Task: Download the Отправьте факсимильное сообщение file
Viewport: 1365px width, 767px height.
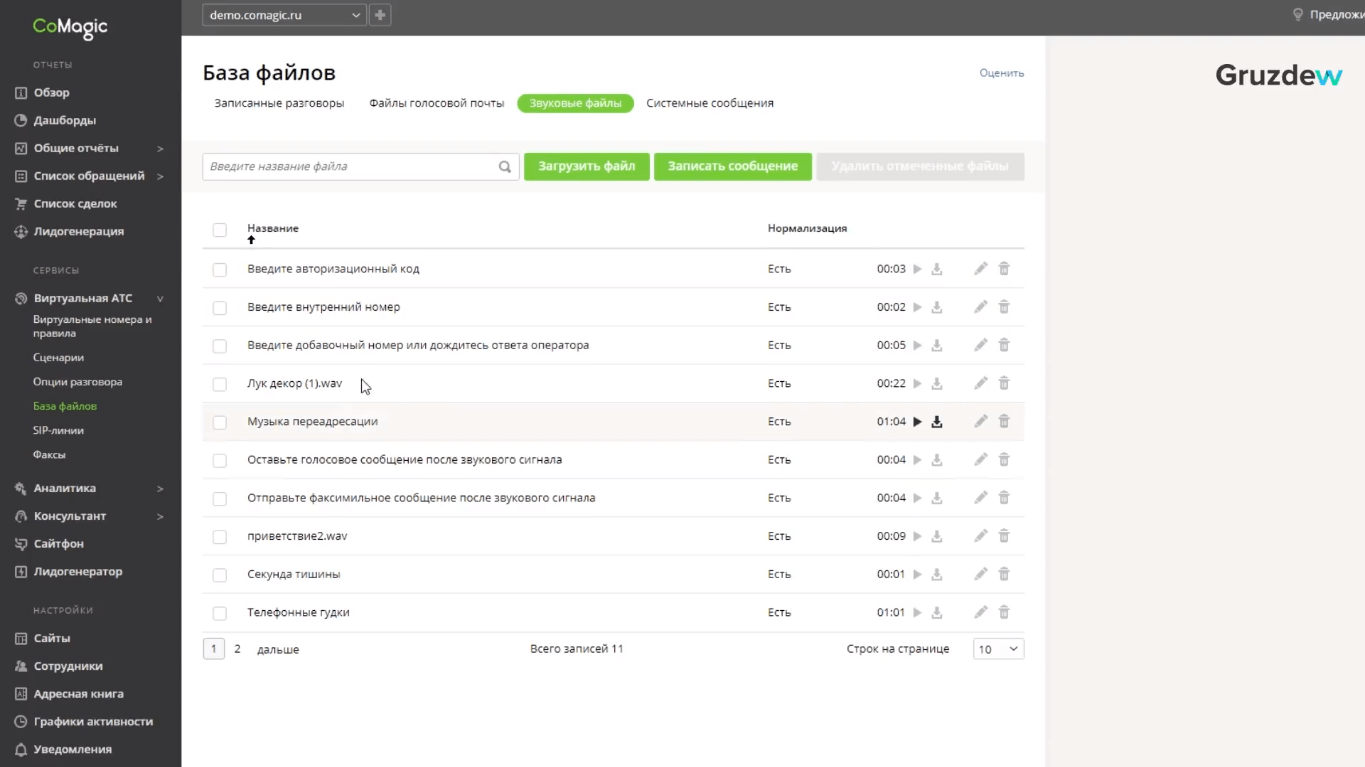Action: click(937, 498)
